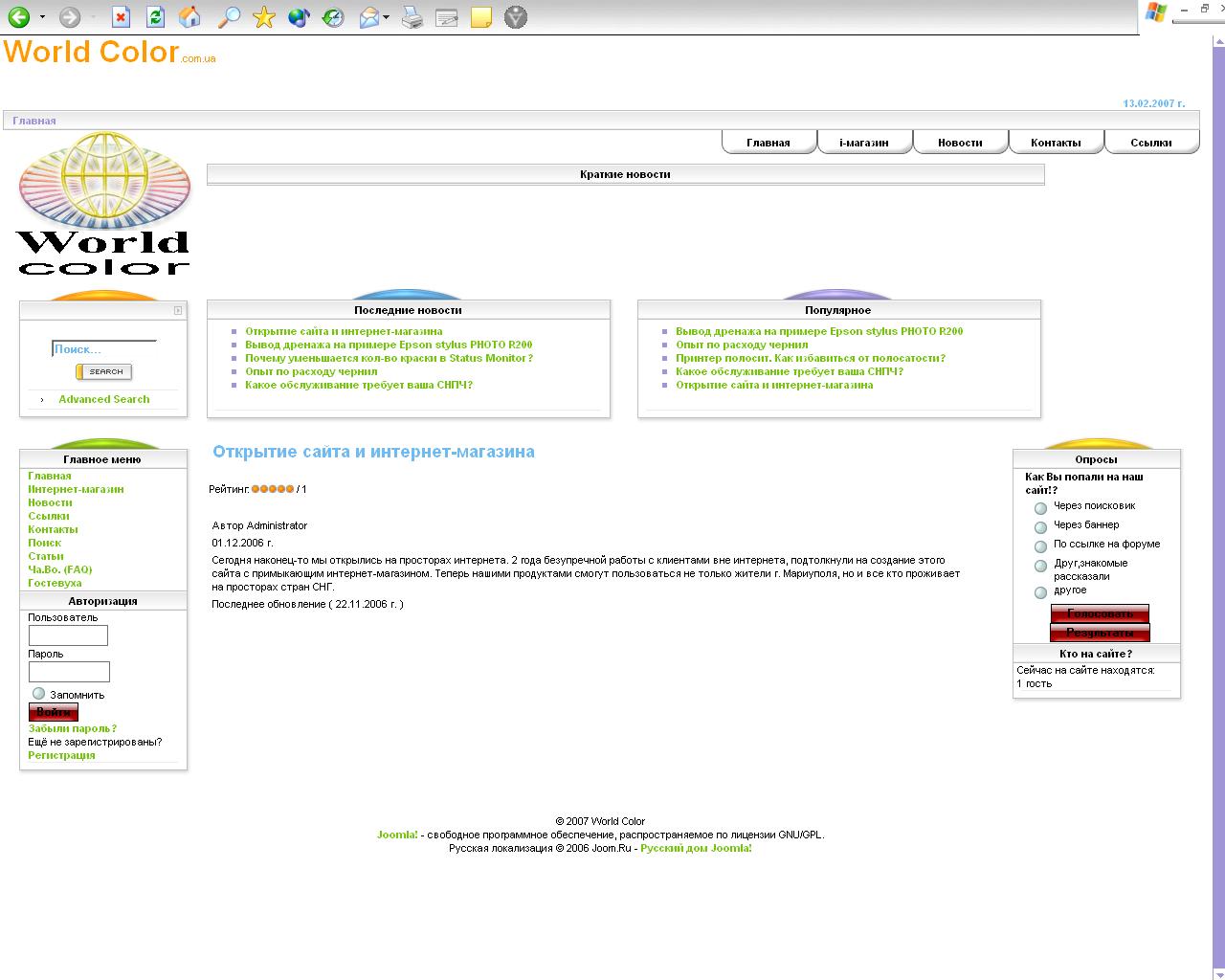
Task: Click the page scrollbar up arrow
Action: 1217,42
